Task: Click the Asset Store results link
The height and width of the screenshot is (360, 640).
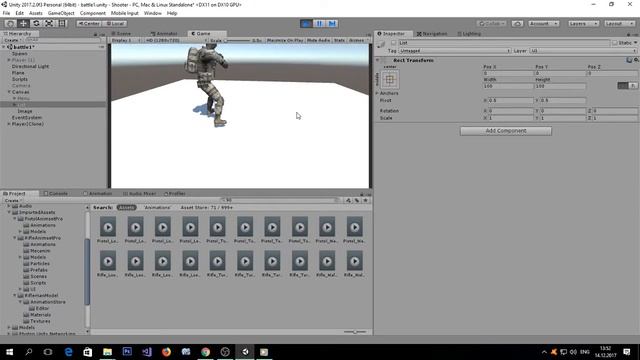Action: tap(207, 207)
